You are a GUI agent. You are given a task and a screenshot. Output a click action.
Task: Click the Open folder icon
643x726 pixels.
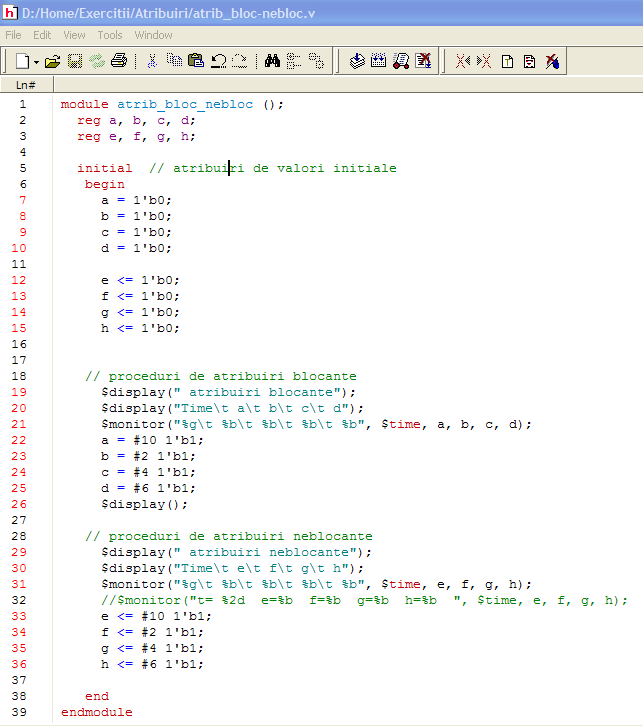[52, 61]
